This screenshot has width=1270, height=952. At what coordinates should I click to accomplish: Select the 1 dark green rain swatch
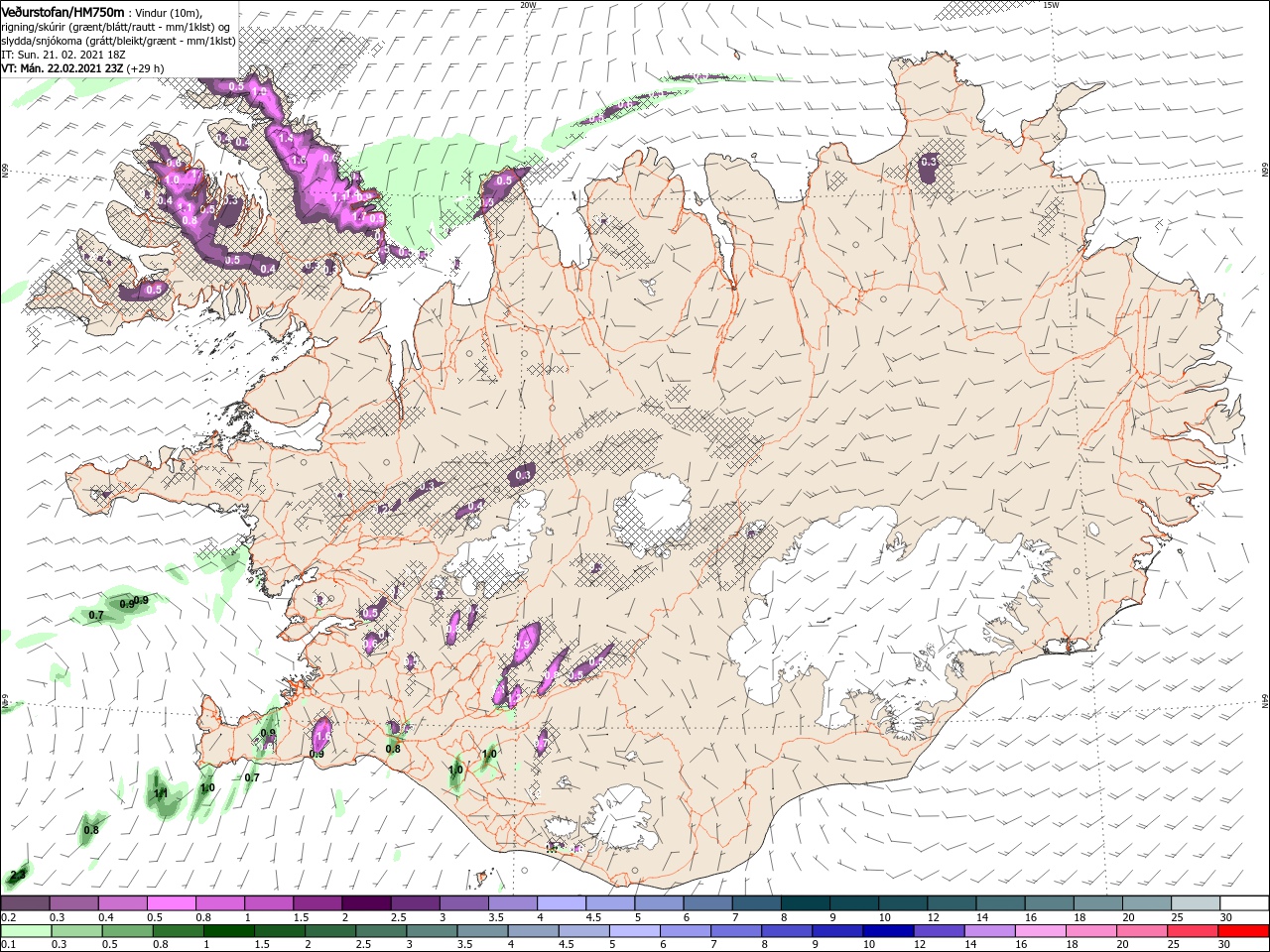click(229, 931)
